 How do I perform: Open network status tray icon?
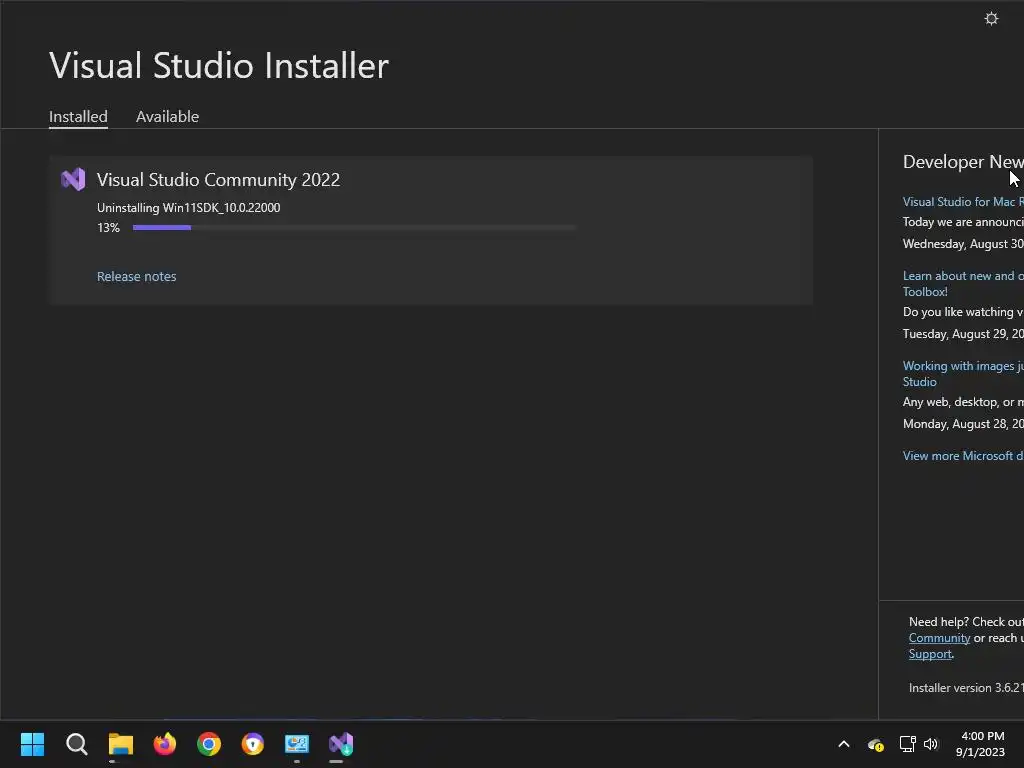[907, 744]
